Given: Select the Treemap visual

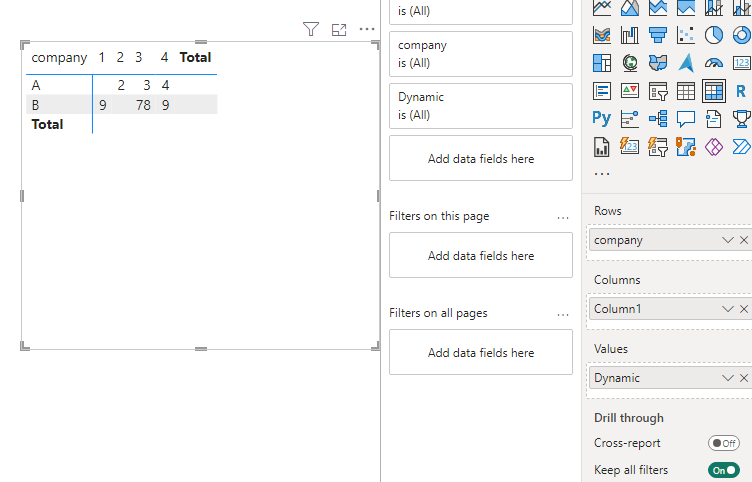Looking at the screenshot, I should pos(602,63).
